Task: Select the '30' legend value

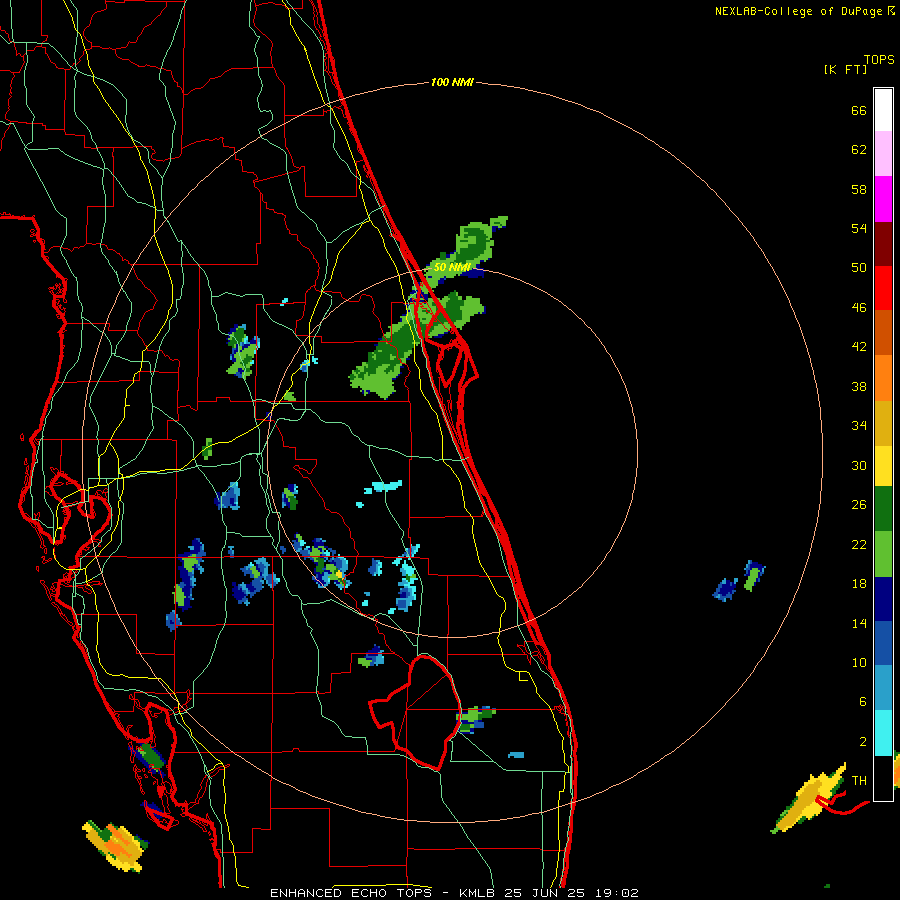Action: pyautogui.click(x=859, y=465)
